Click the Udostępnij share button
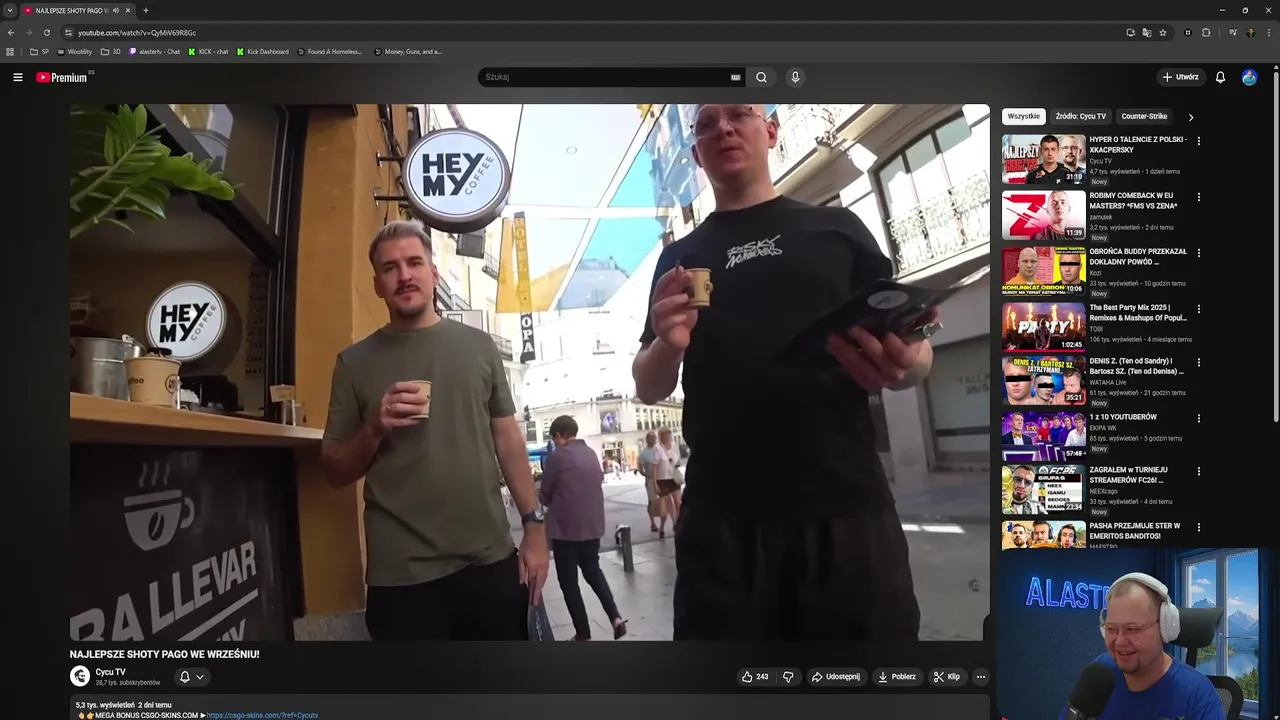The height and width of the screenshot is (720, 1280). 835,677
